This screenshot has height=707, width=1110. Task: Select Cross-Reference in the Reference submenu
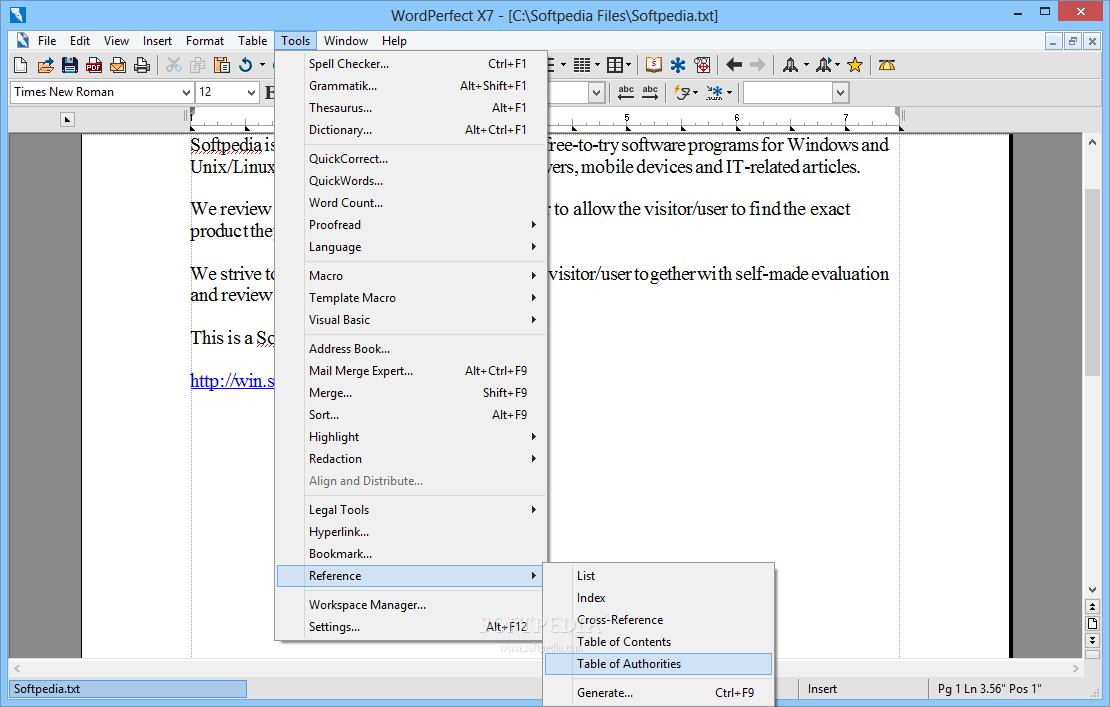[658, 620]
